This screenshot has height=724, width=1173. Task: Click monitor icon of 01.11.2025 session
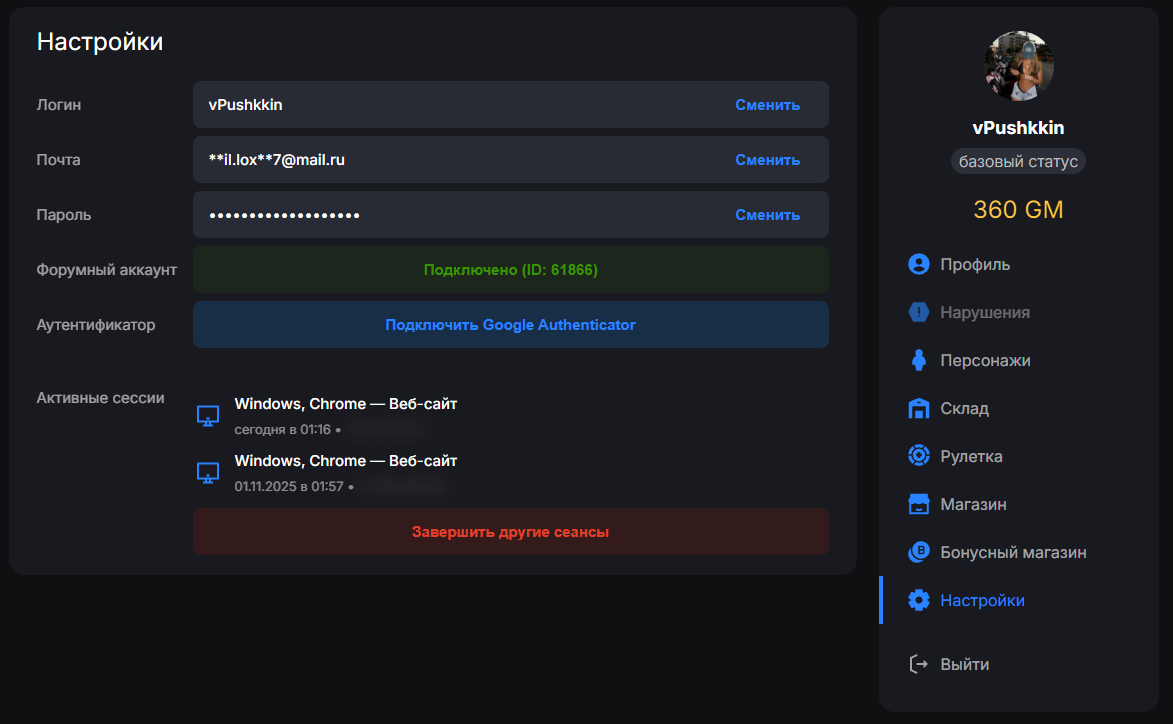(x=208, y=473)
